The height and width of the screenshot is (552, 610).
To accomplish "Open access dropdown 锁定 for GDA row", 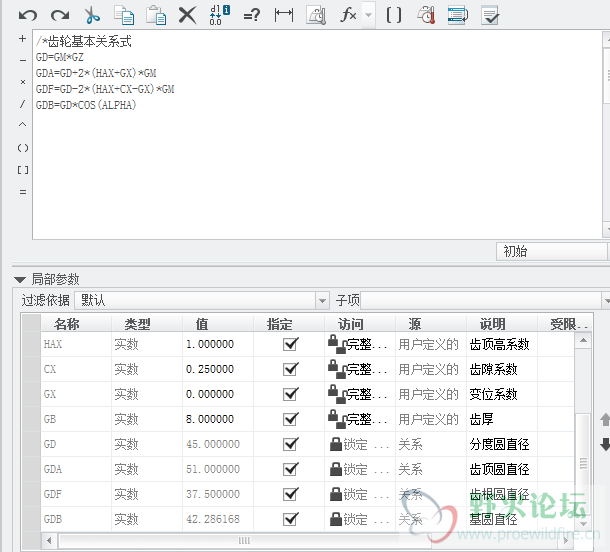I will (360, 469).
